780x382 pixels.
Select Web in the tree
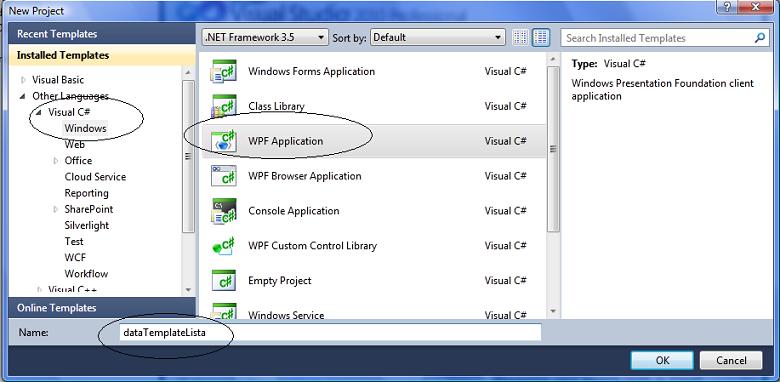(x=75, y=145)
